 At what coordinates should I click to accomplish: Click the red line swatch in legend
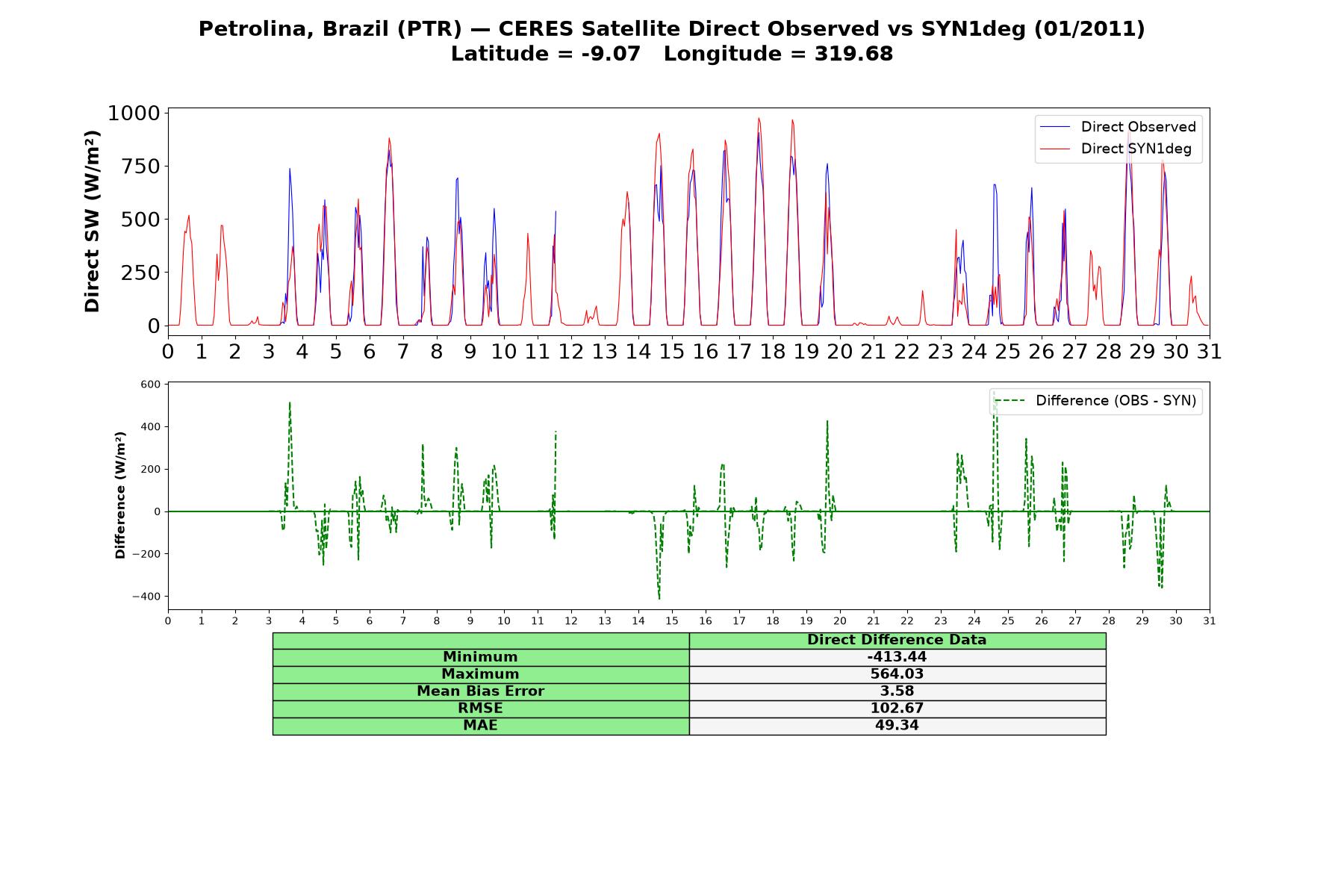[x=1055, y=149]
